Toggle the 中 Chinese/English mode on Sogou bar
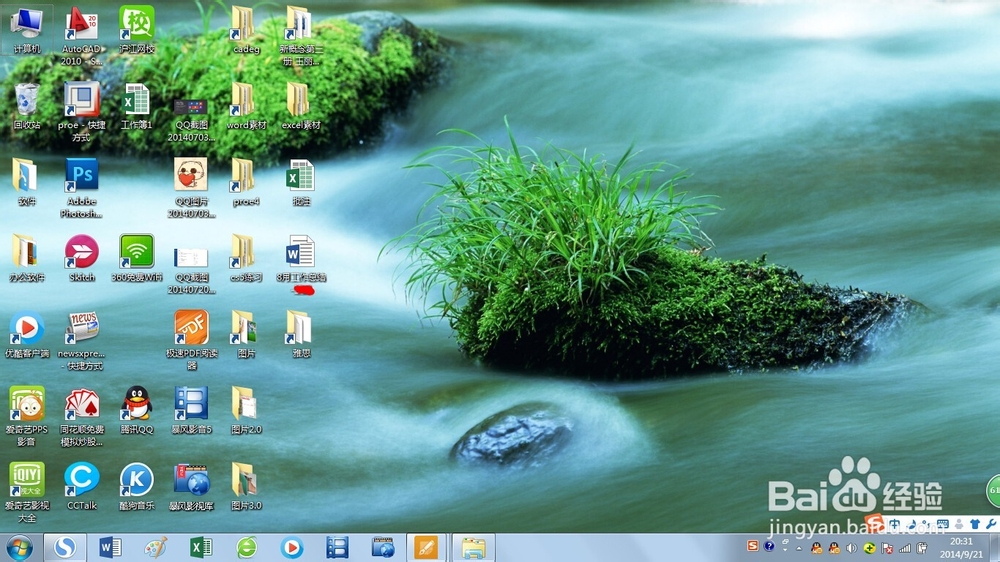 [895, 524]
